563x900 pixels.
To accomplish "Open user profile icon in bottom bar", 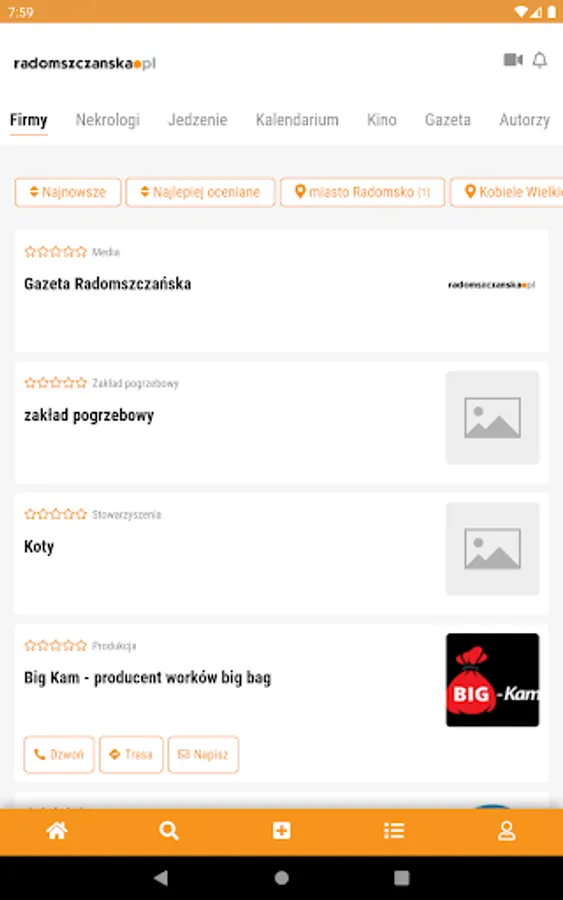I will click(506, 830).
